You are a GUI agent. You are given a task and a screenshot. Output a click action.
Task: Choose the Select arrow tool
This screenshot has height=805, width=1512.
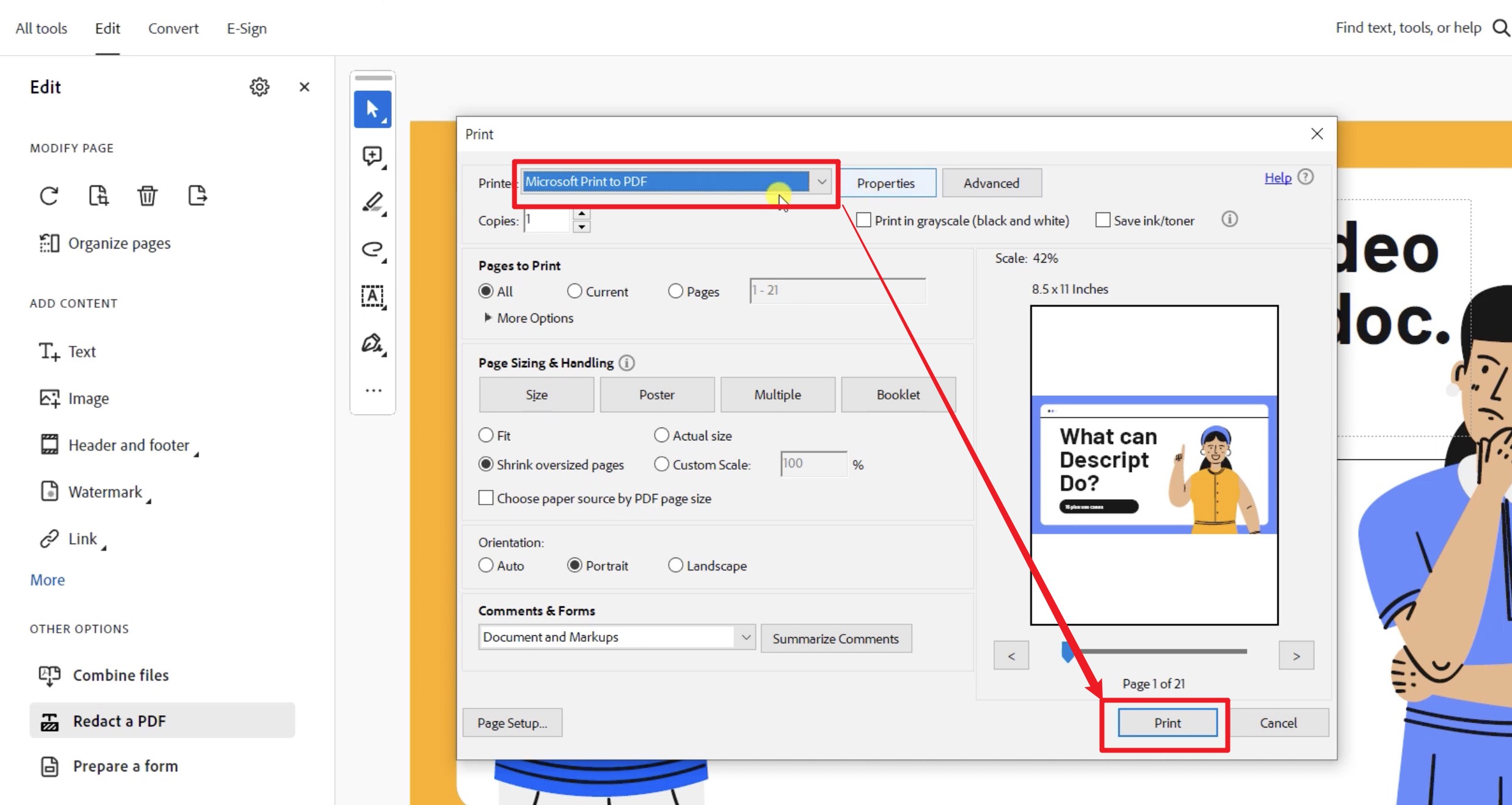pyautogui.click(x=373, y=109)
